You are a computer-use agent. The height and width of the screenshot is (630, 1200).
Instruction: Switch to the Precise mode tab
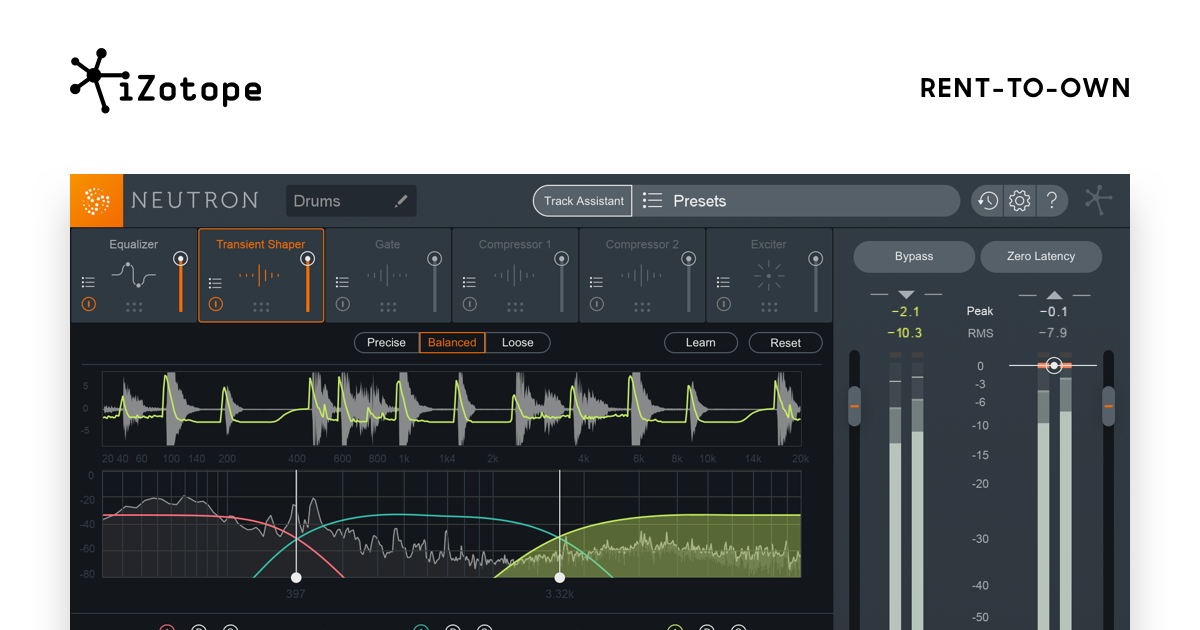click(x=385, y=342)
